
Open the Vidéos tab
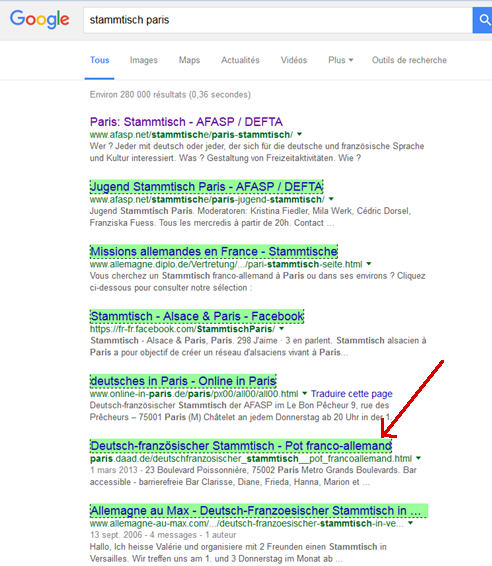coord(294,60)
